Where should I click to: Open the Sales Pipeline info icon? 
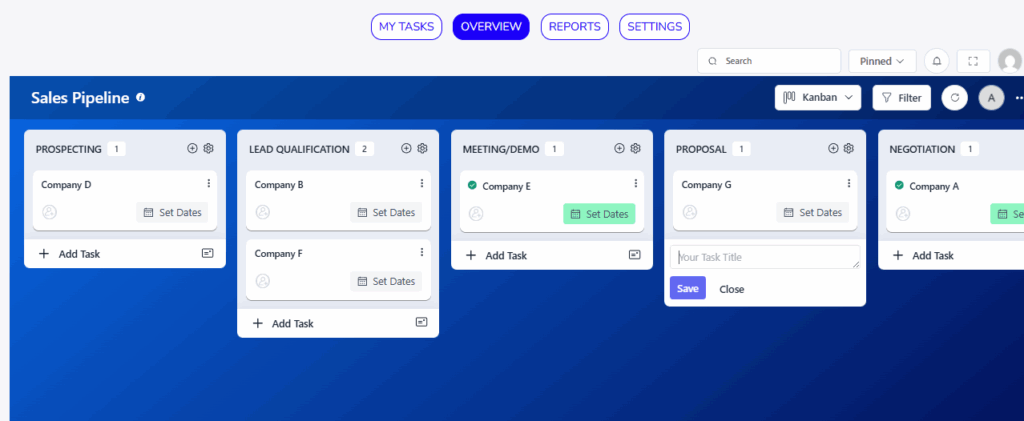pos(141,97)
